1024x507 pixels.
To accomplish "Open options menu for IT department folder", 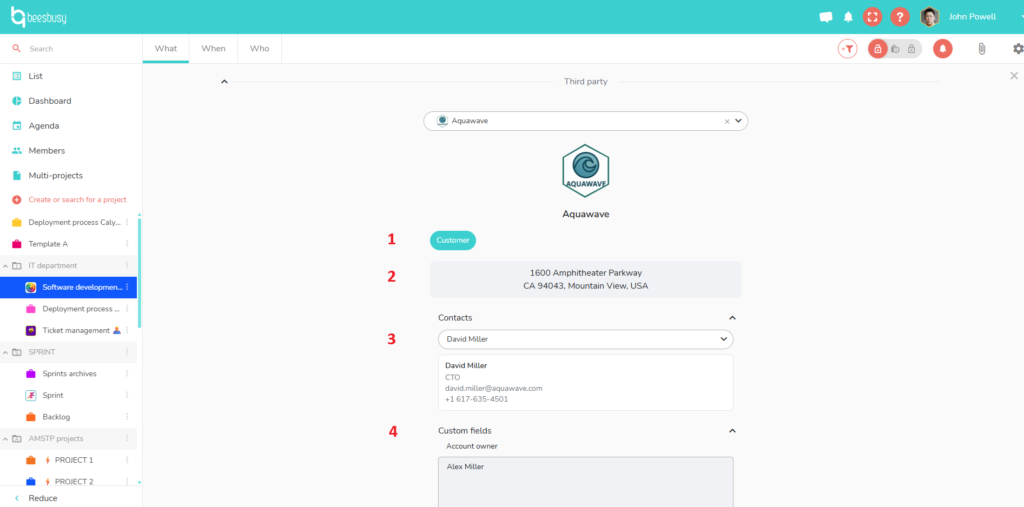I will click(x=127, y=265).
